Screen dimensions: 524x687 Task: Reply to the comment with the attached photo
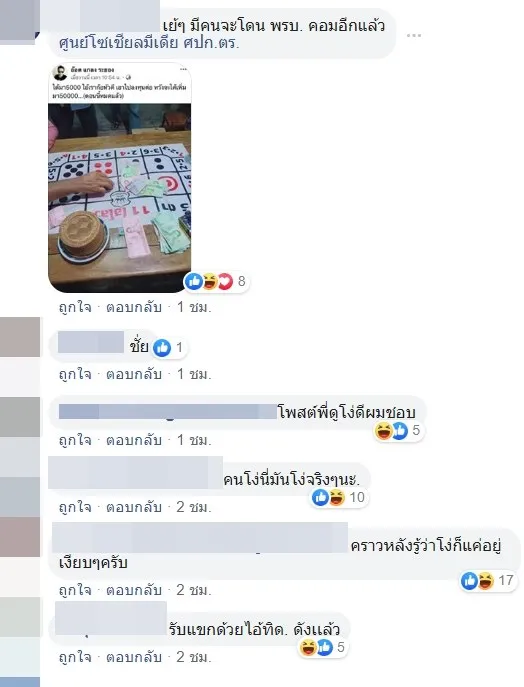(134, 308)
